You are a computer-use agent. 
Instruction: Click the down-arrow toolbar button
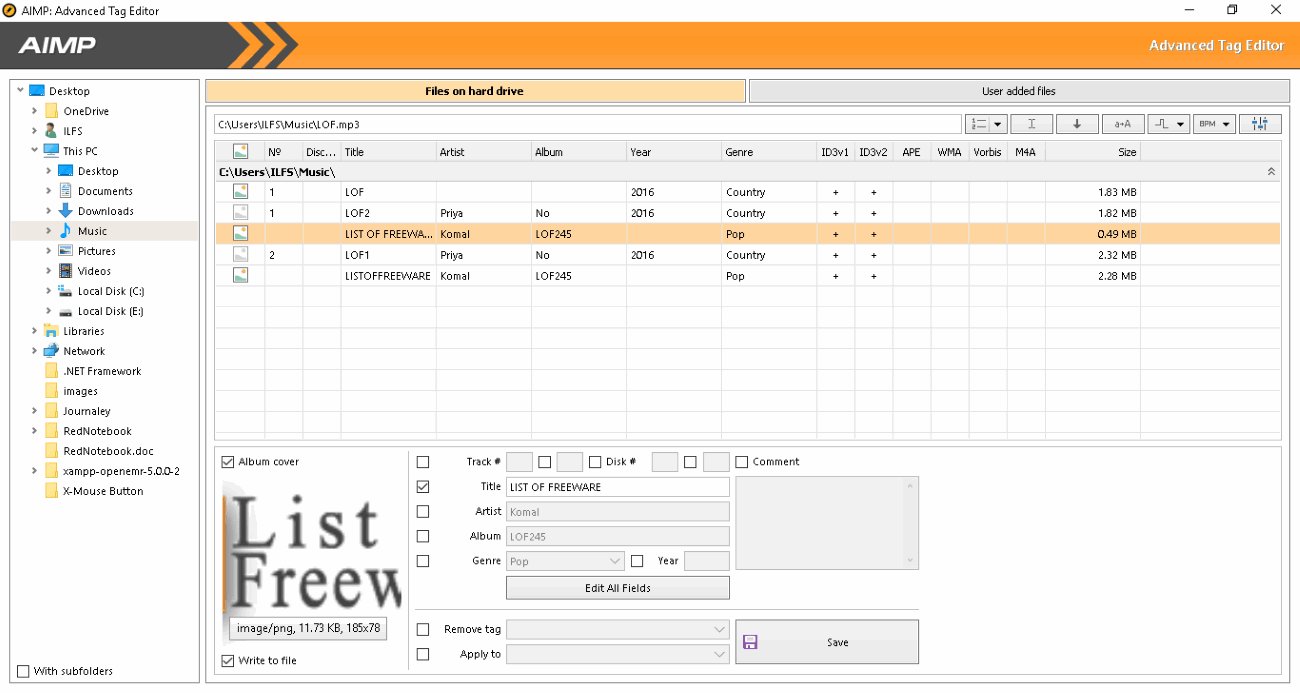pos(1077,124)
